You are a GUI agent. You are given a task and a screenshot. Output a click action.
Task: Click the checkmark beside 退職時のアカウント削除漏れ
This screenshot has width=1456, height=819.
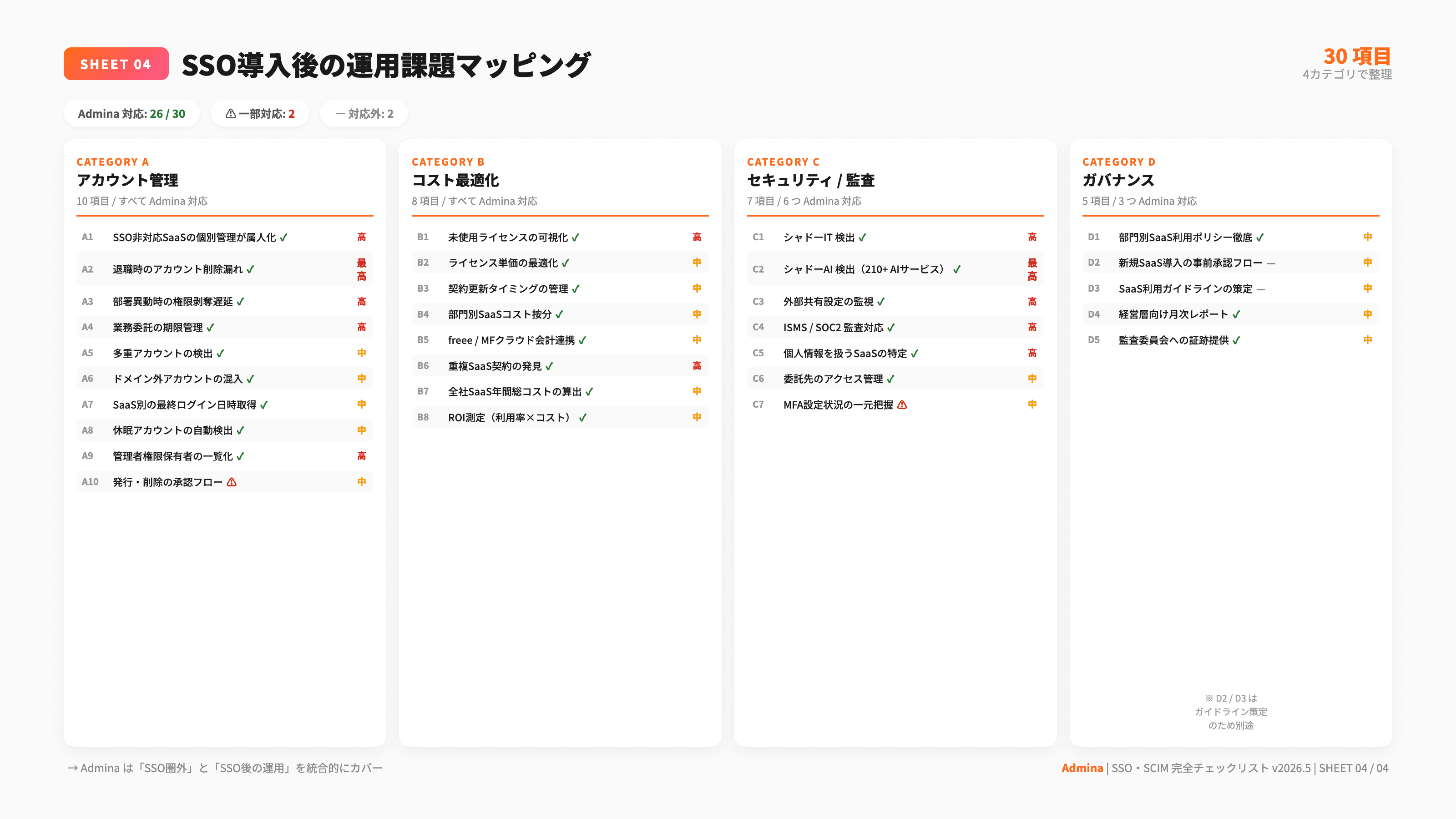tap(250, 269)
